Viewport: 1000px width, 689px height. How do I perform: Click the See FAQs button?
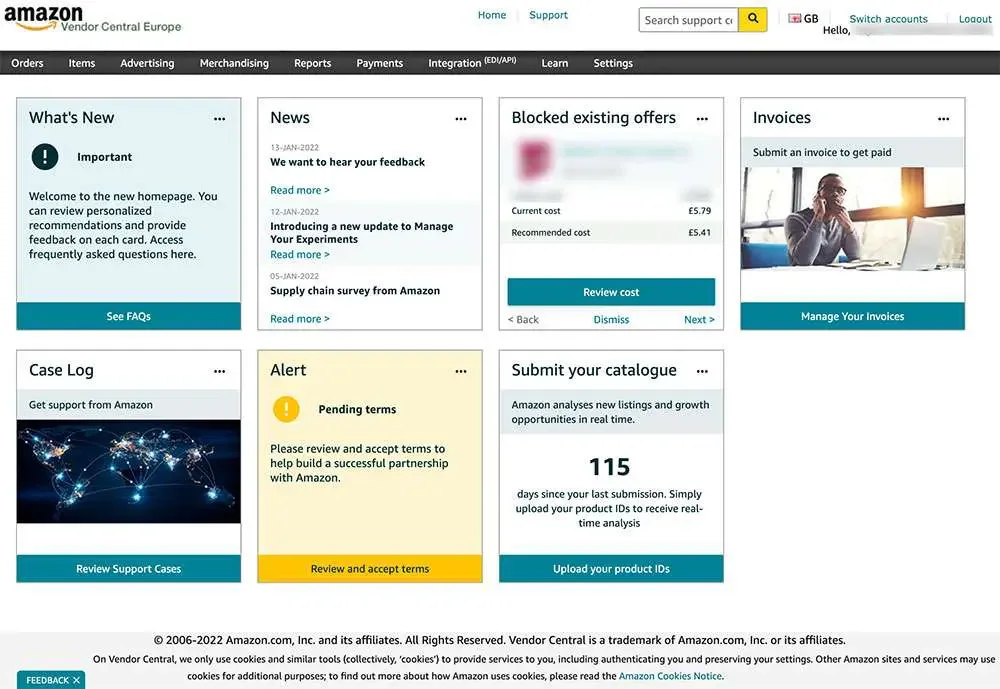(129, 316)
